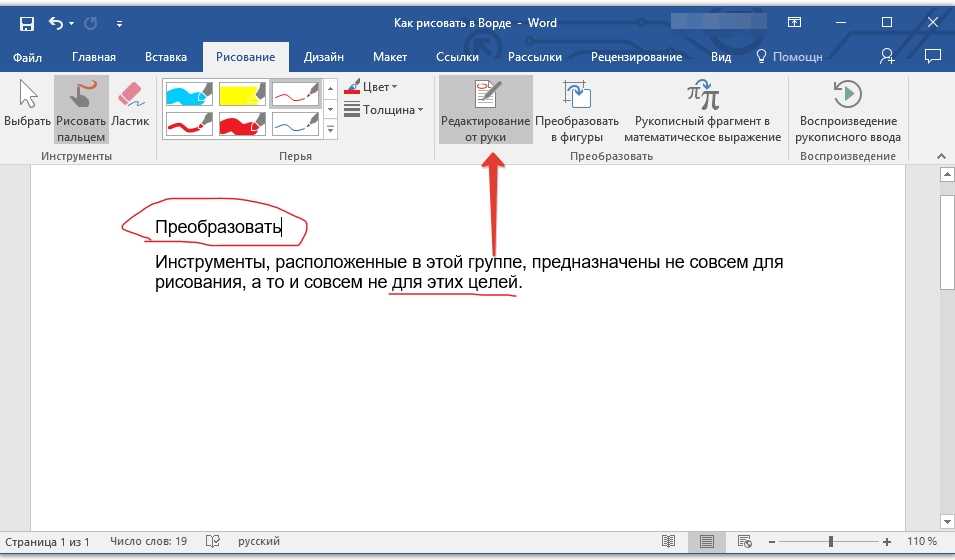The width and height of the screenshot is (955, 560).
Task: Start Воспроизведение рукописного ввода replay
Action: point(848,110)
